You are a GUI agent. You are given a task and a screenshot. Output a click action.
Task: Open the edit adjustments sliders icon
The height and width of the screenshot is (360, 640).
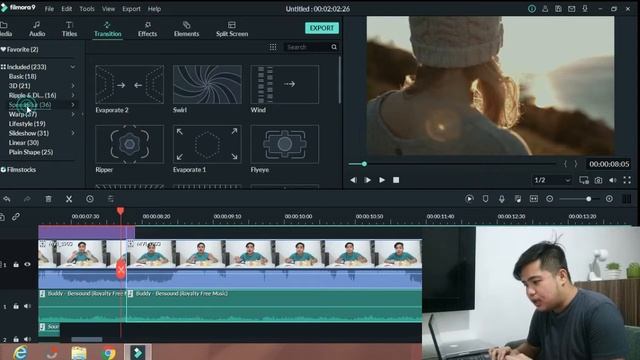[111, 199]
